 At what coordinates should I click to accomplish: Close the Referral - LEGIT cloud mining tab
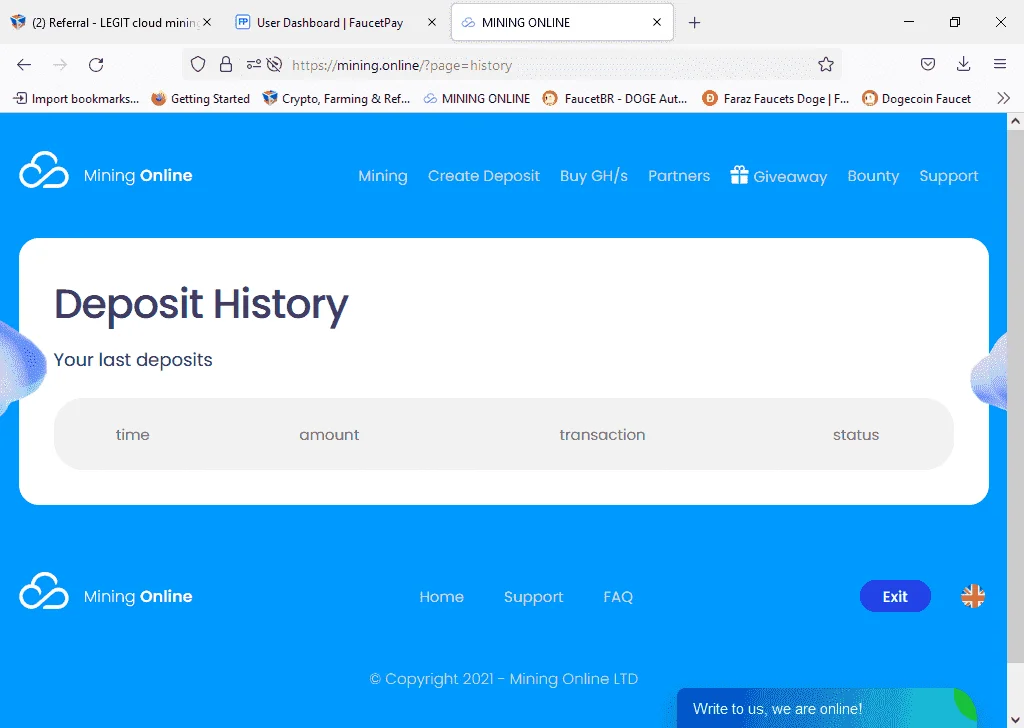[x=207, y=22]
